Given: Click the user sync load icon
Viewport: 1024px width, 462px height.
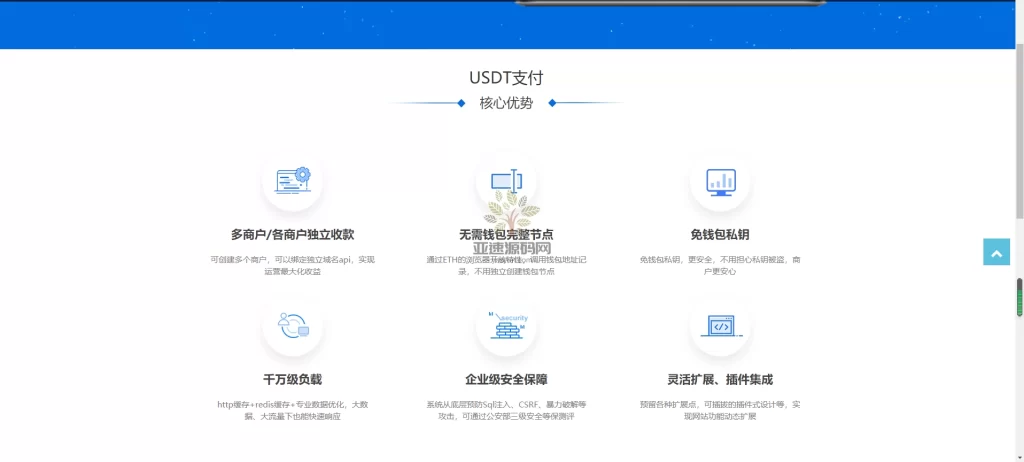Looking at the screenshot, I should point(293,325).
